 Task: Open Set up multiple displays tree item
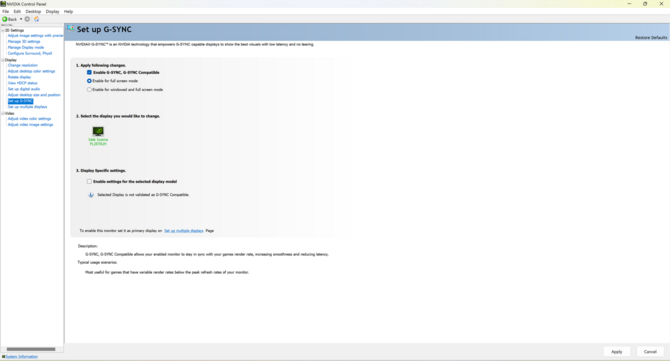click(27, 107)
